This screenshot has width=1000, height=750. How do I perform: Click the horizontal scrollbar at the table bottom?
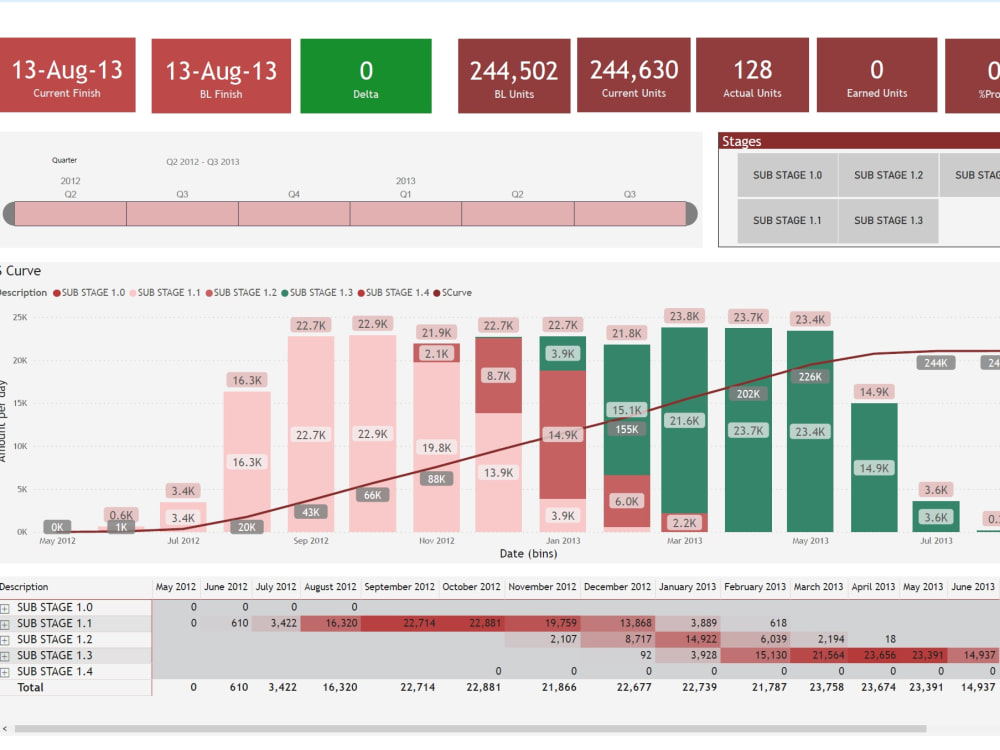tap(470, 728)
